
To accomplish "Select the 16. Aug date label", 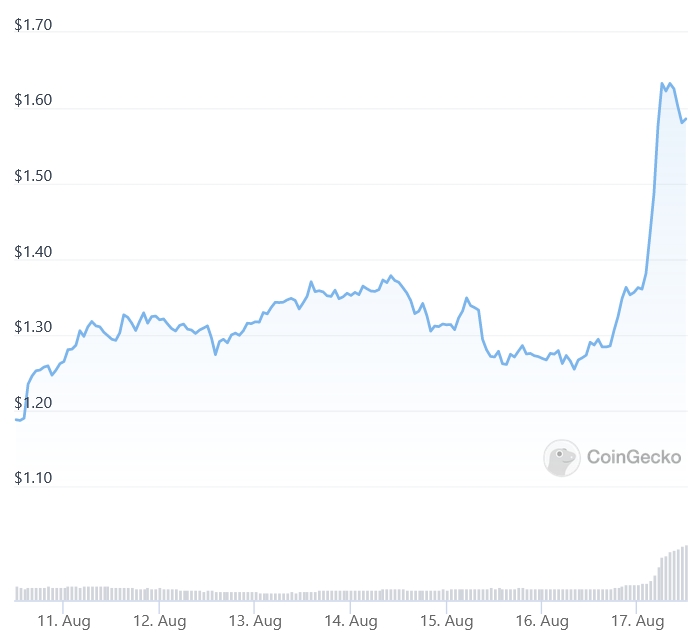I will 541,621.
